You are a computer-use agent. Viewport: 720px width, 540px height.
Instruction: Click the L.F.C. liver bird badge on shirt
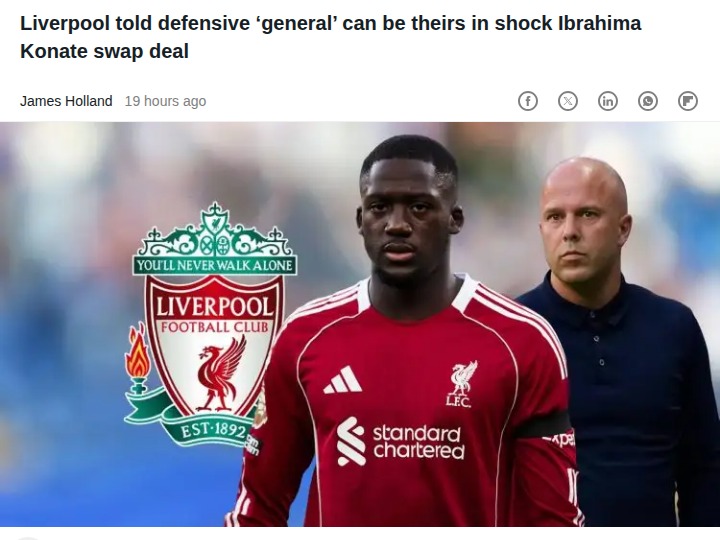(x=460, y=384)
